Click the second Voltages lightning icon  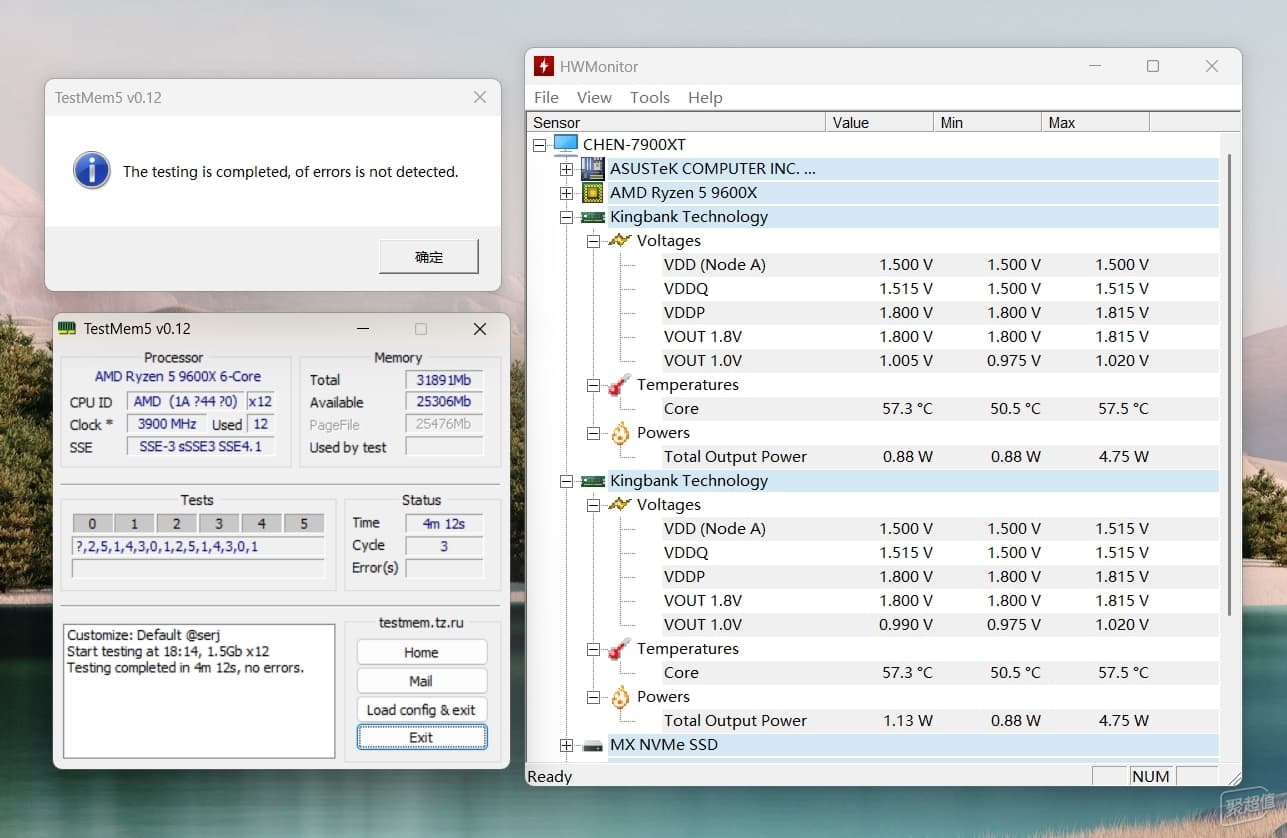coord(620,504)
